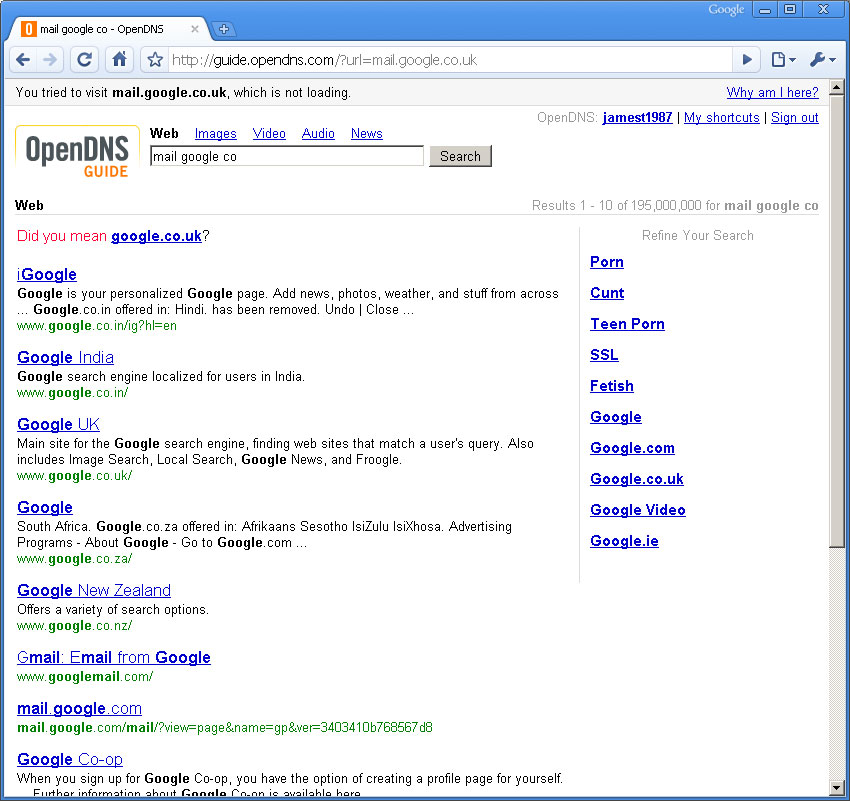Viewport: 850px width, 801px height.
Task: Click the 'Sign out' link
Action: coord(795,118)
